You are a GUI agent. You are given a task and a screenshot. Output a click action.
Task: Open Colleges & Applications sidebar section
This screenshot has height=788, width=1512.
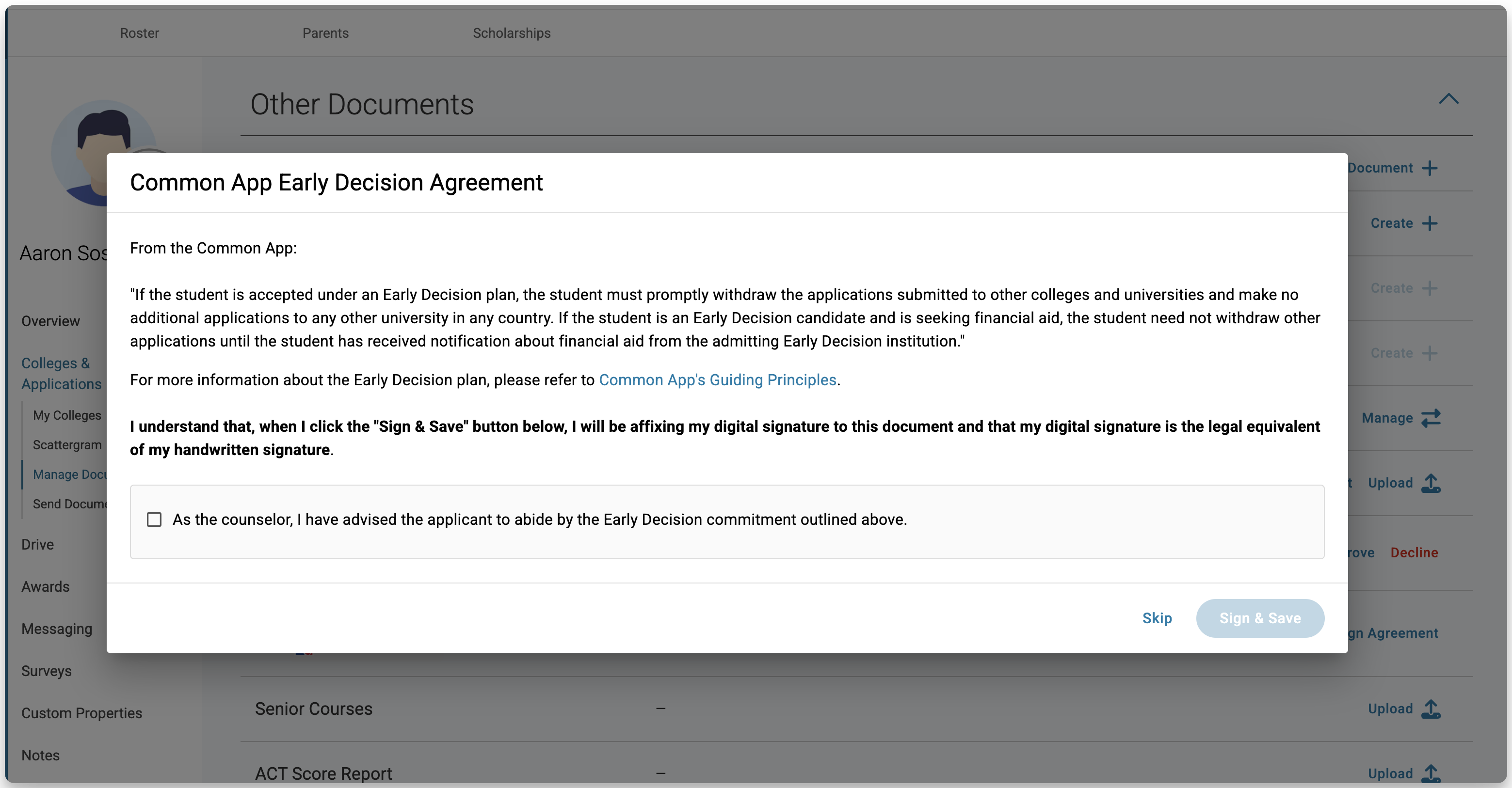click(61, 373)
